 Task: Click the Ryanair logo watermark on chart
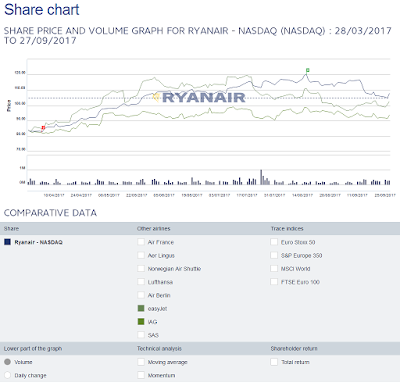[199, 97]
